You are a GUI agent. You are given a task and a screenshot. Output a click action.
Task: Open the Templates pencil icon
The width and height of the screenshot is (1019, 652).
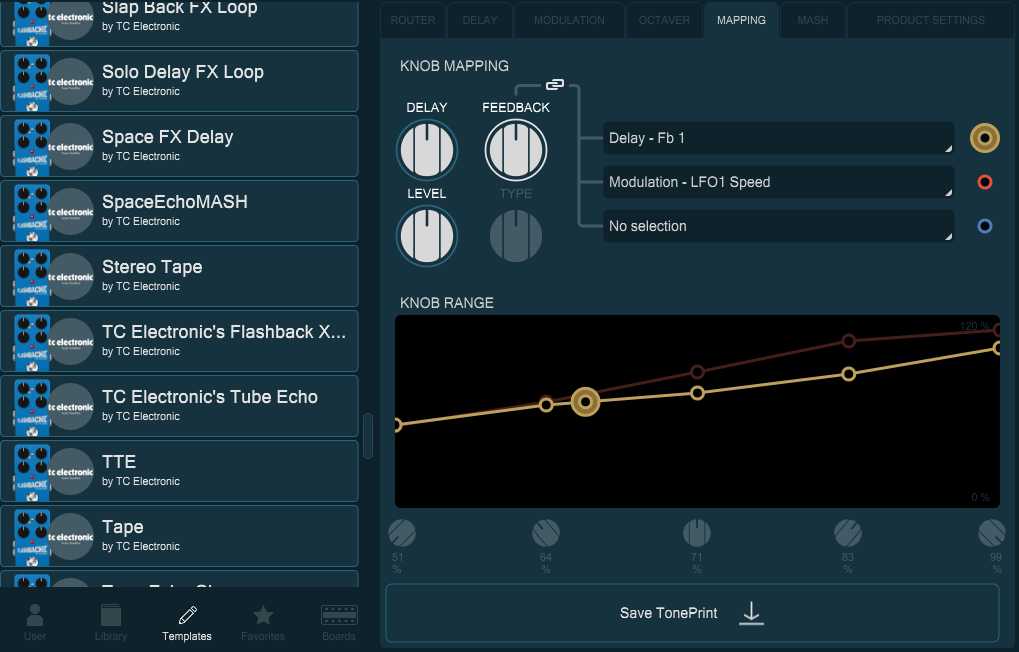click(187, 615)
